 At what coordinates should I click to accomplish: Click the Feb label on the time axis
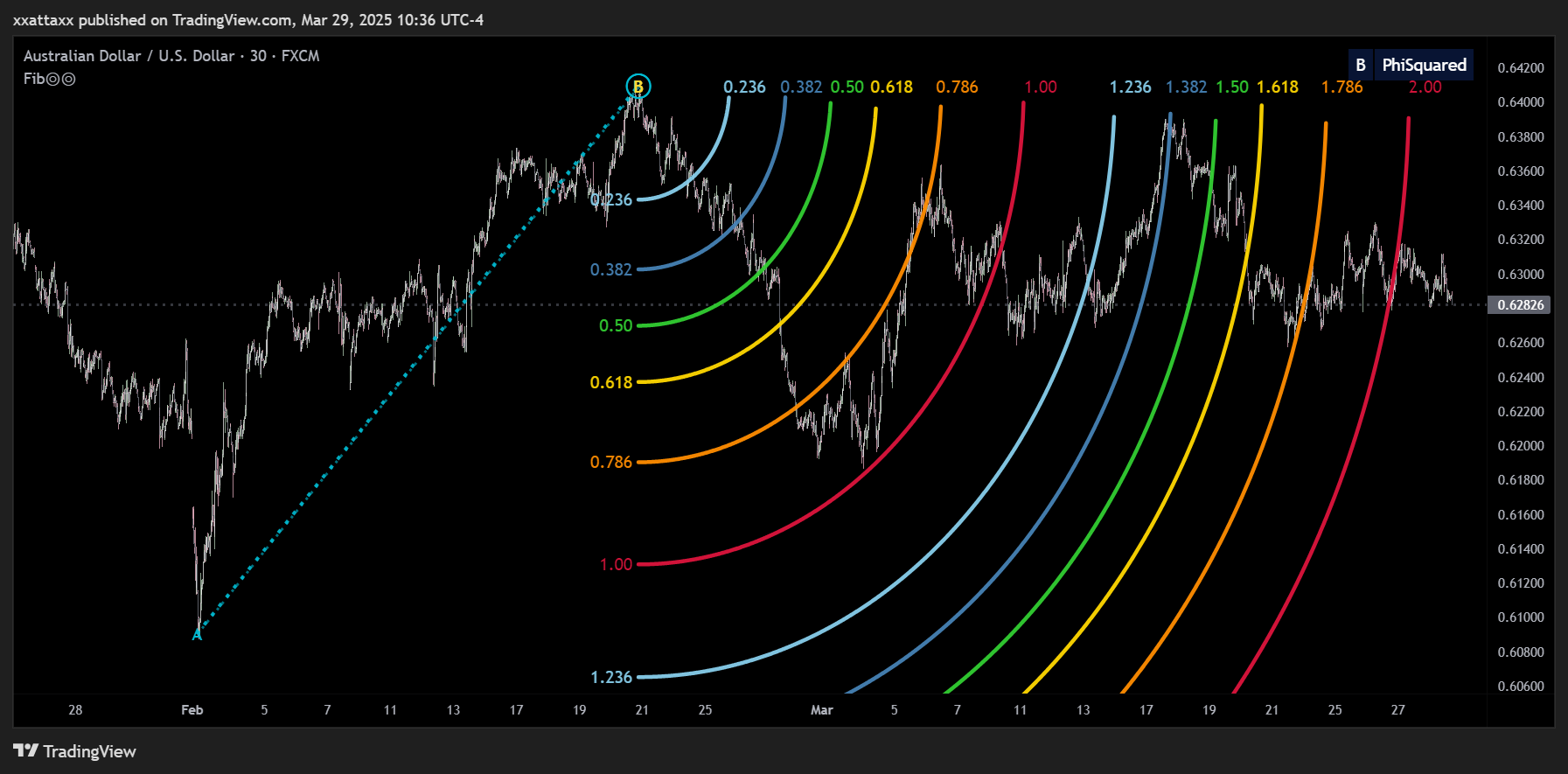pos(192,710)
